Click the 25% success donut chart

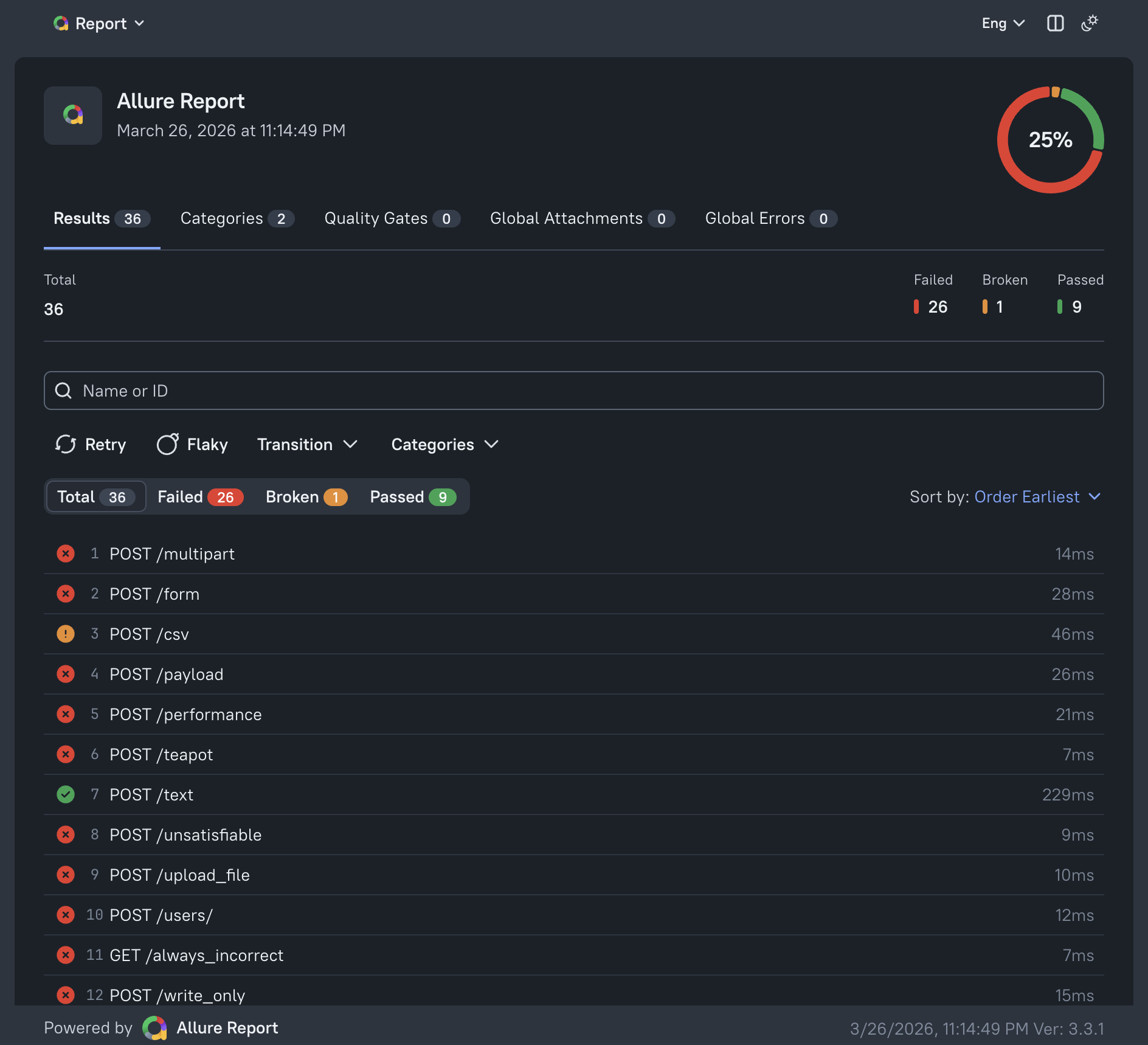1051,140
